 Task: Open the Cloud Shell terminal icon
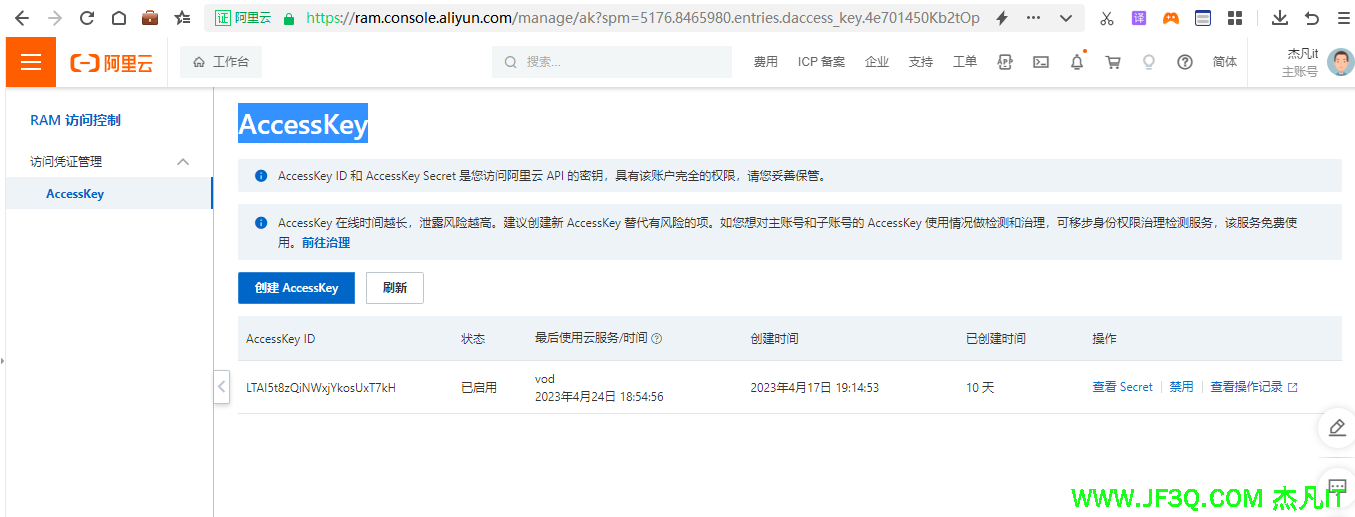(1041, 62)
